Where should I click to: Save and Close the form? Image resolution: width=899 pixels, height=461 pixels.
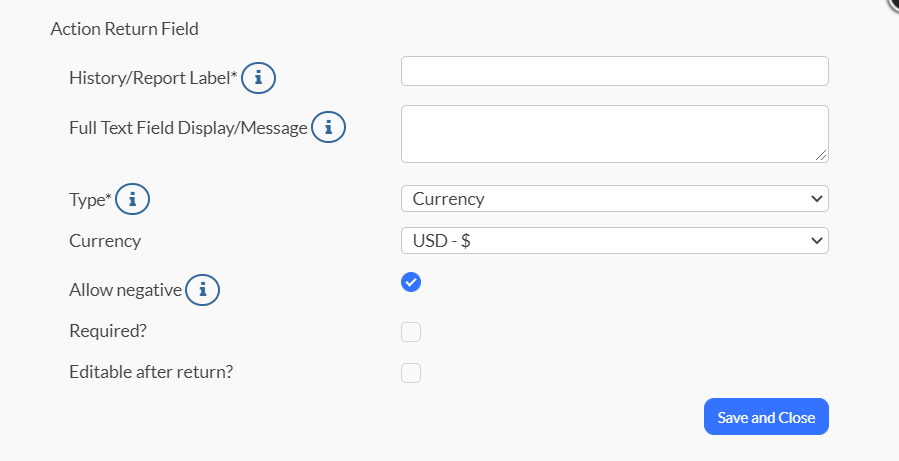coord(766,417)
